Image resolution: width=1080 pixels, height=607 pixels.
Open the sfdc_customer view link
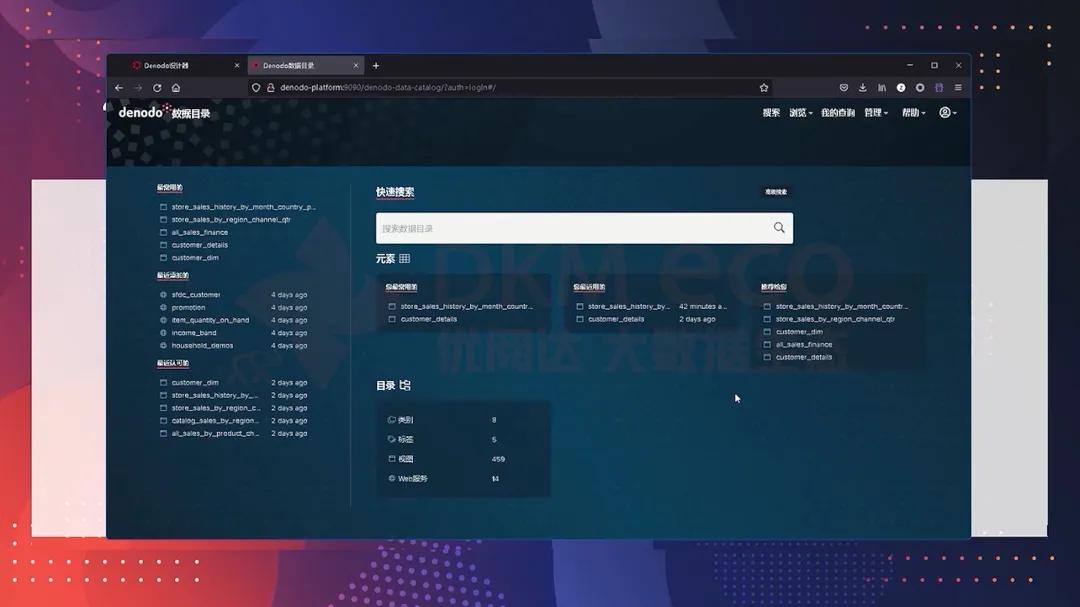196,295
